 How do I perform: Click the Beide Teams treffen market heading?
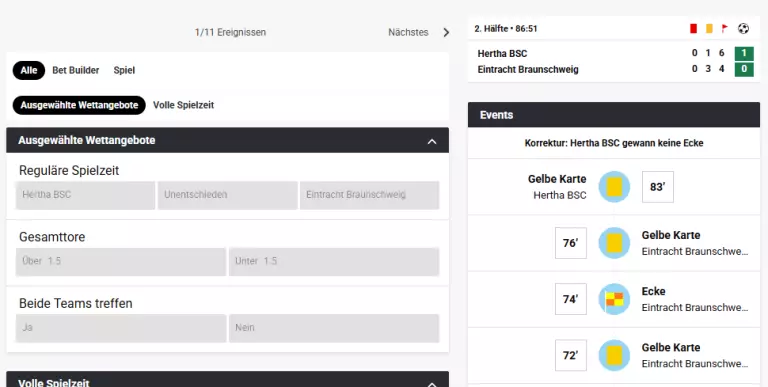(76, 304)
